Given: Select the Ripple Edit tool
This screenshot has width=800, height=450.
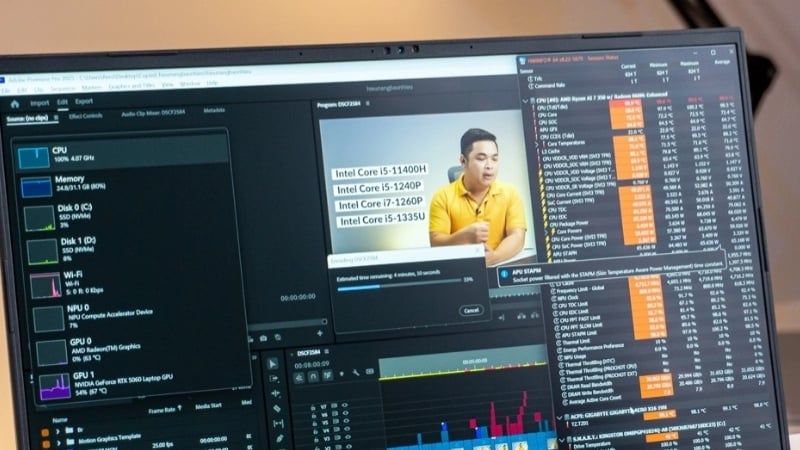Looking at the screenshot, I should [276, 393].
